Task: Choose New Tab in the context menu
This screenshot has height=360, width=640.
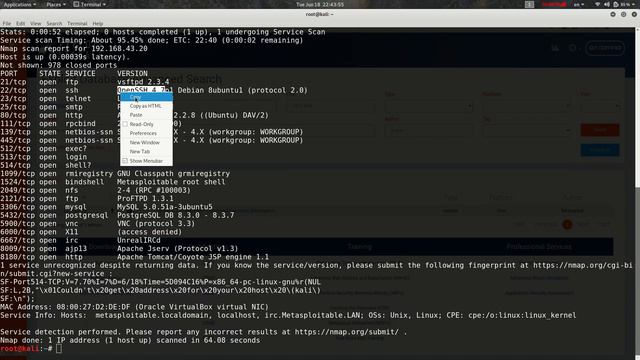Action: (x=146, y=151)
